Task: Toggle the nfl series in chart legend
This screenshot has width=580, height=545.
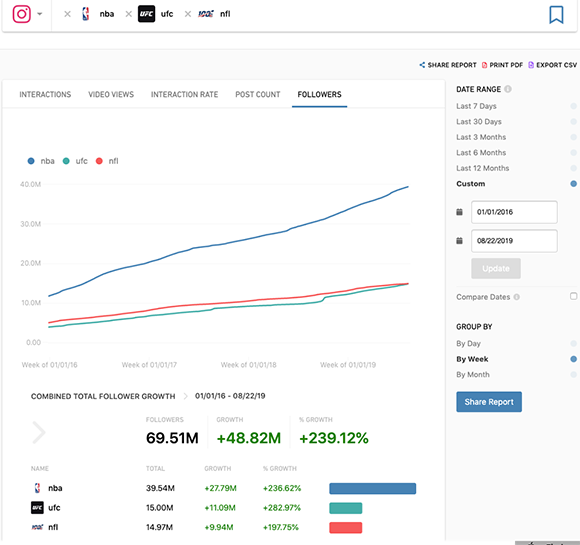Action: pos(107,161)
